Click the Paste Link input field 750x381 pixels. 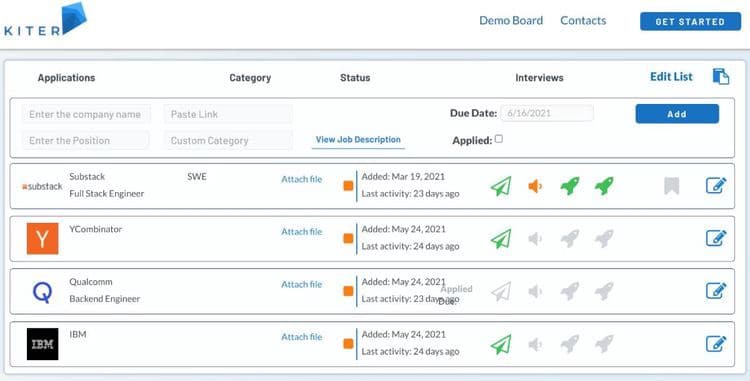[228, 114]
